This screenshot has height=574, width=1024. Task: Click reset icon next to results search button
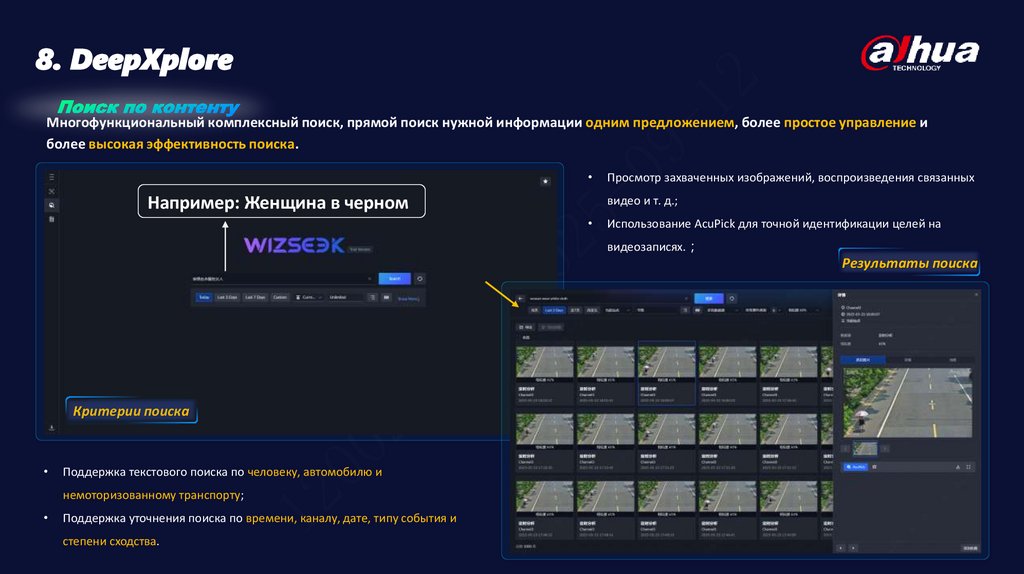[732, 298]
